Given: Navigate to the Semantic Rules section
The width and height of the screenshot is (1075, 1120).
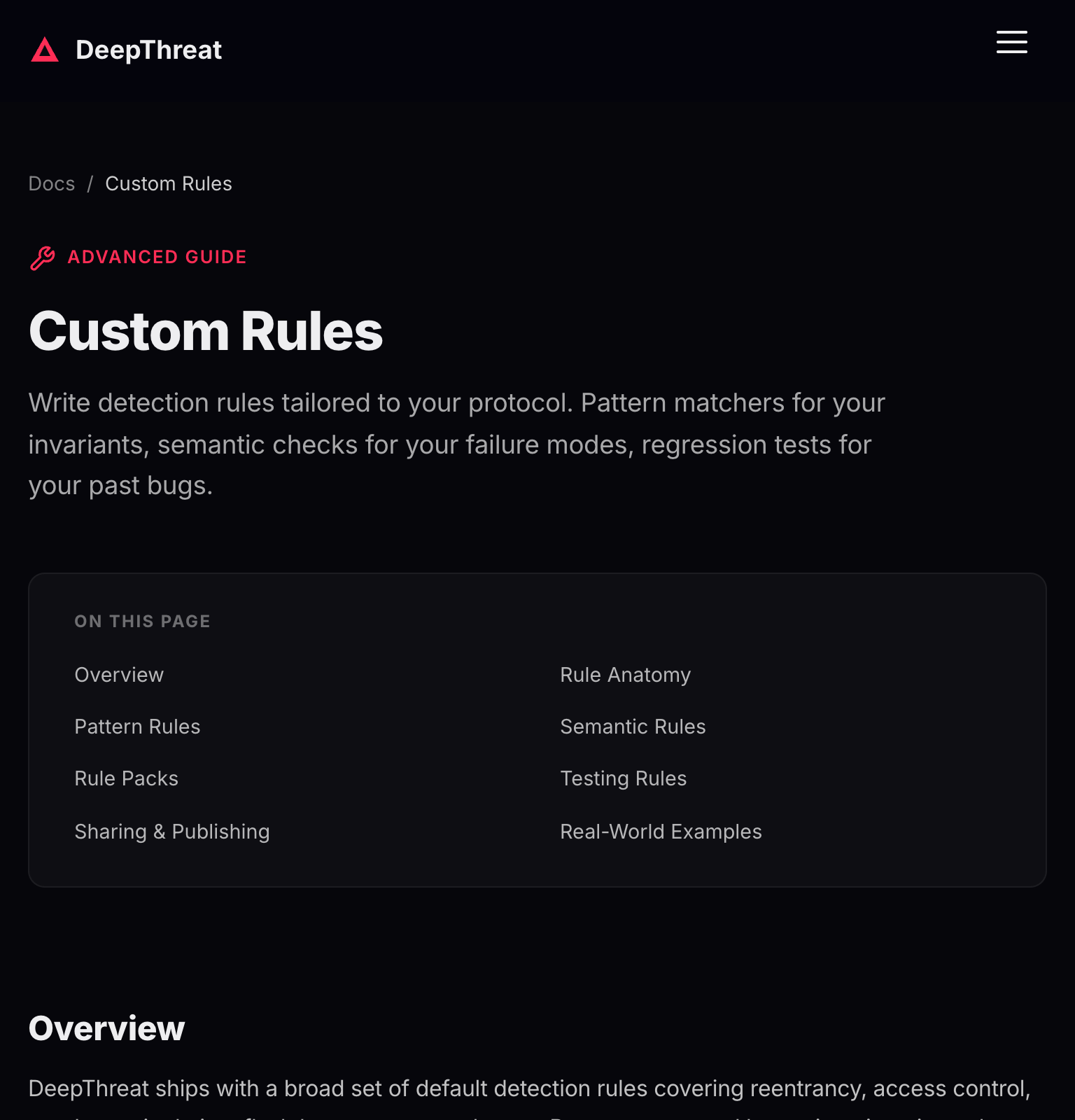Looking at the screenshot, I should (x=633, y=727).
